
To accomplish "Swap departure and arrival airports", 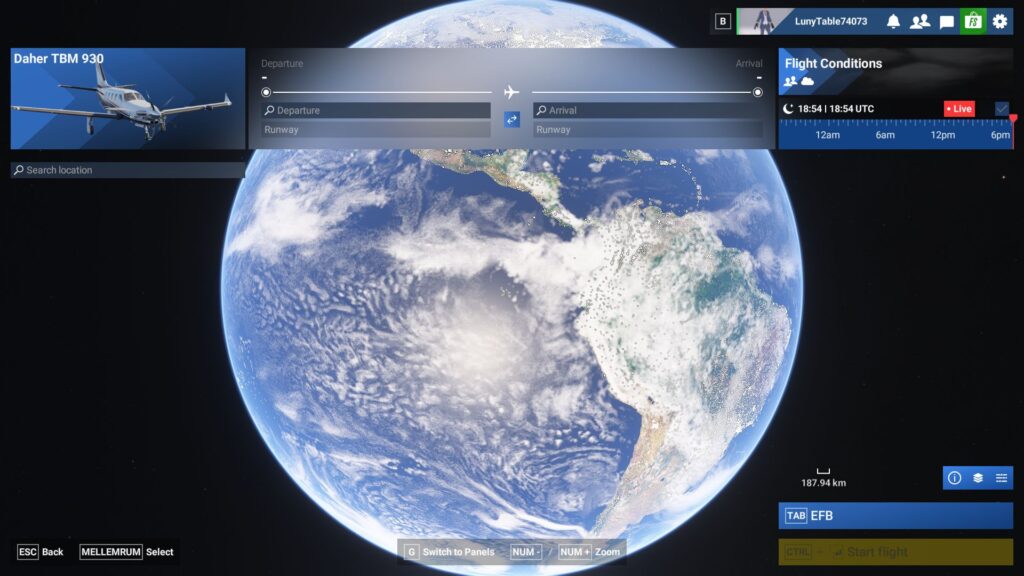I will point(512,119).
